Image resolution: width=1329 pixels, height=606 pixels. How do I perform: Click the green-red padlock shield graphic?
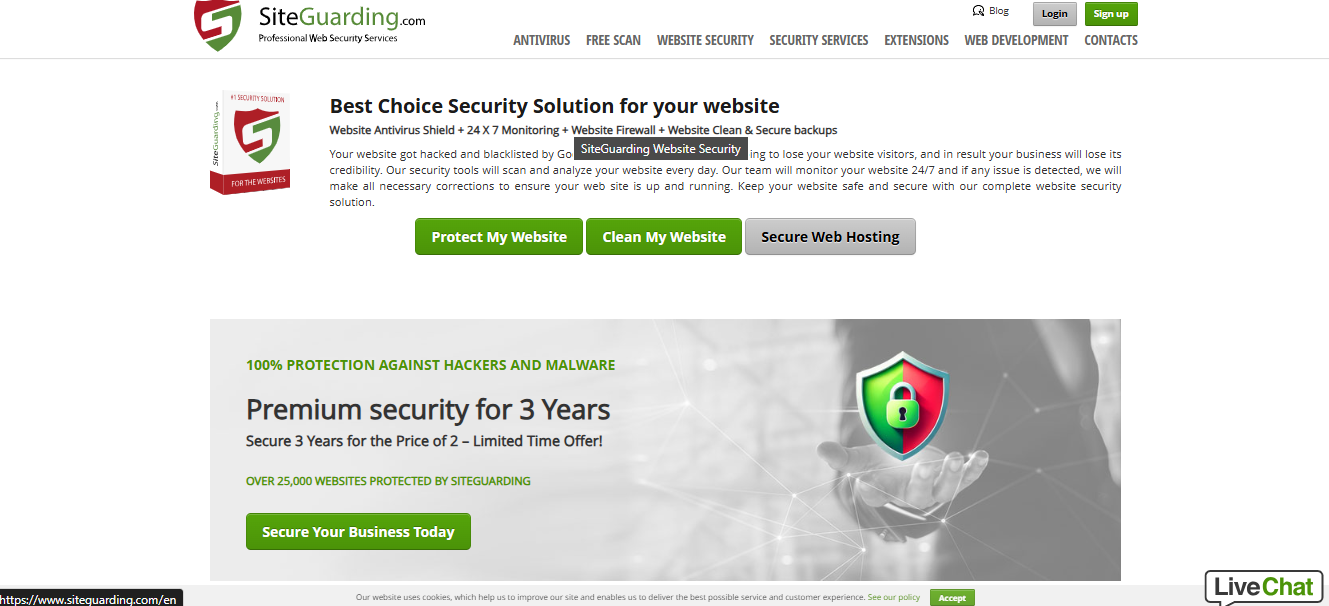[902, 405]
